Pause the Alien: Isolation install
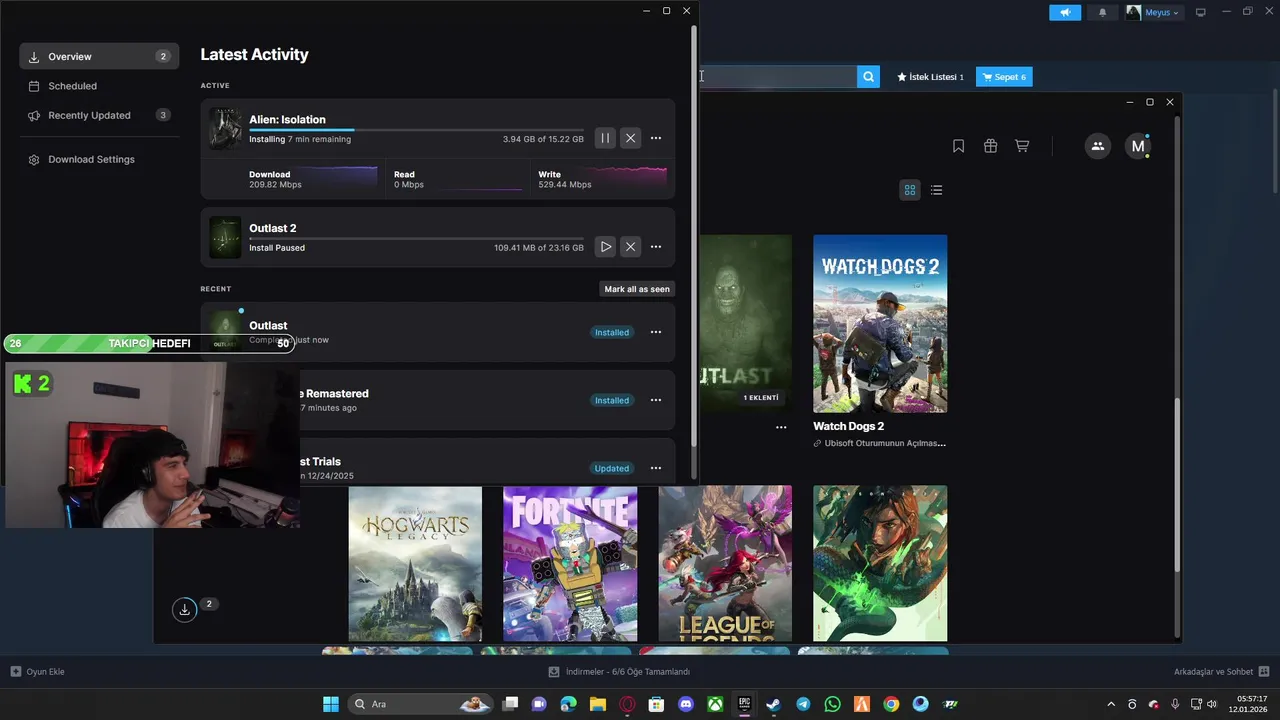Screen dimensions: 1280x720 [x=605, y=138]
